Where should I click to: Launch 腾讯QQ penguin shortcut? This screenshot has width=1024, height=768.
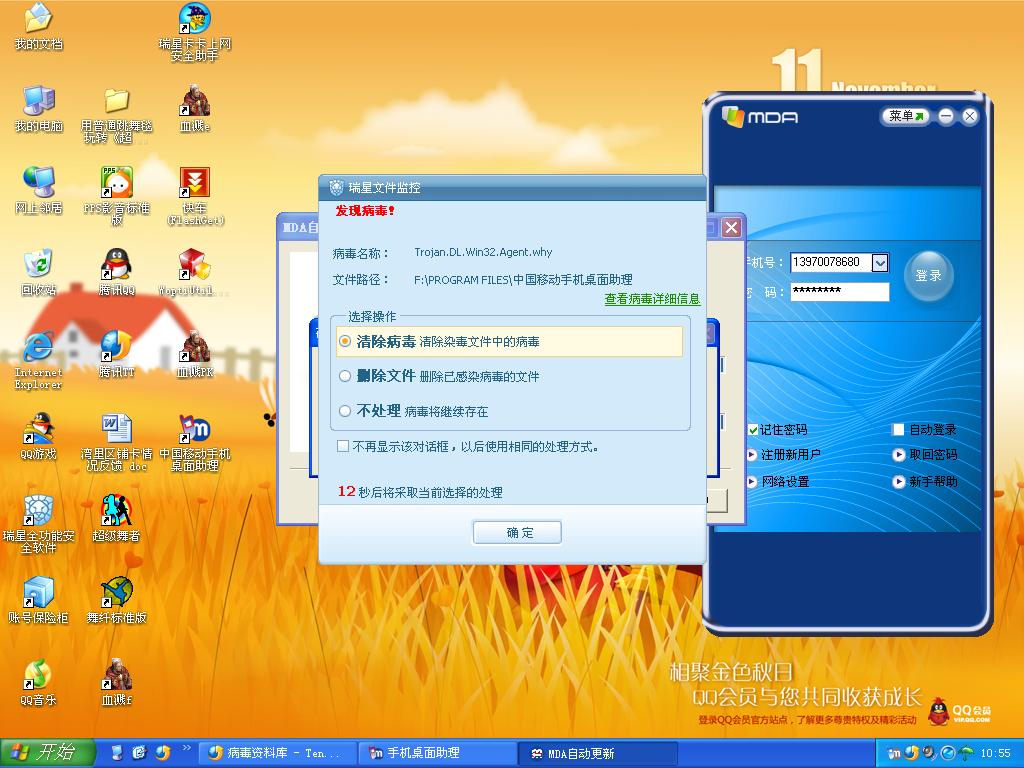click(116, 272)
